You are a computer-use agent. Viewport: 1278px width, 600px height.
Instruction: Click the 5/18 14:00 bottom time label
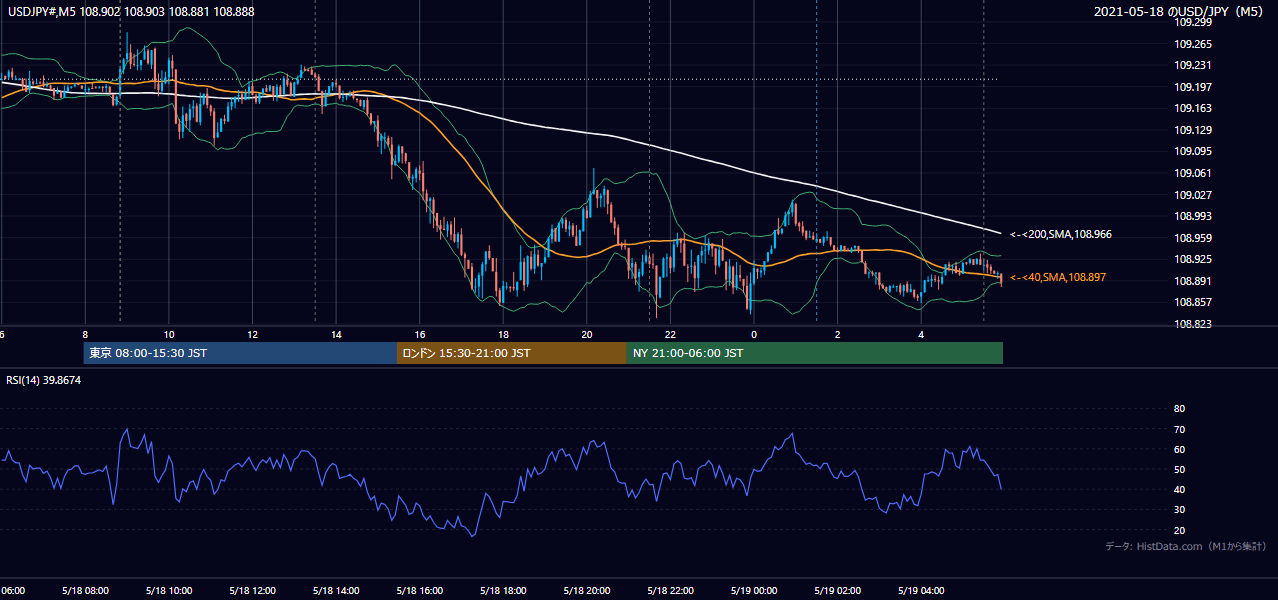tap(334, 591)
